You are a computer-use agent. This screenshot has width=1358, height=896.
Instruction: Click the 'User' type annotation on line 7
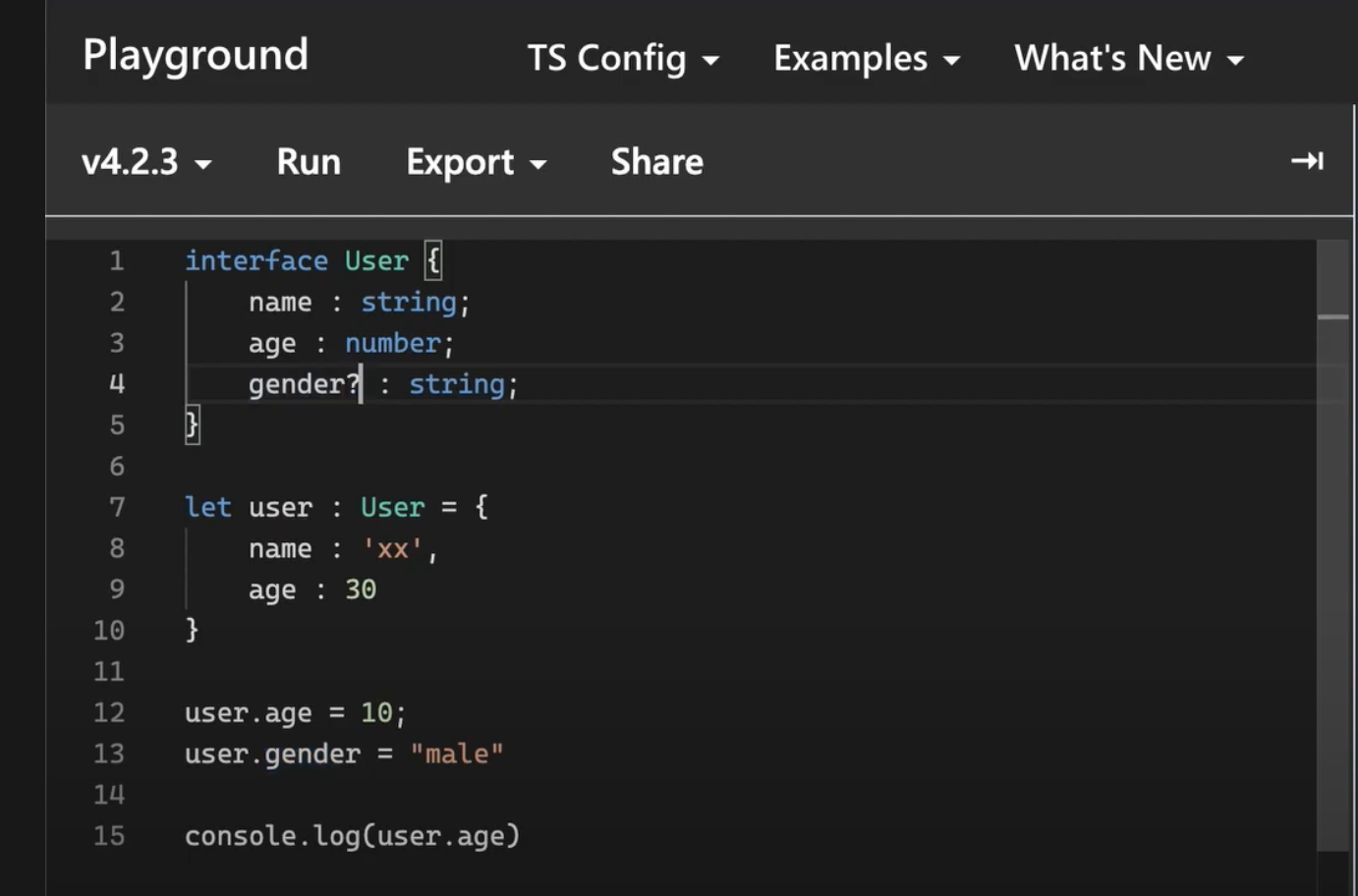pyautogui.click(x=392, y=507)
